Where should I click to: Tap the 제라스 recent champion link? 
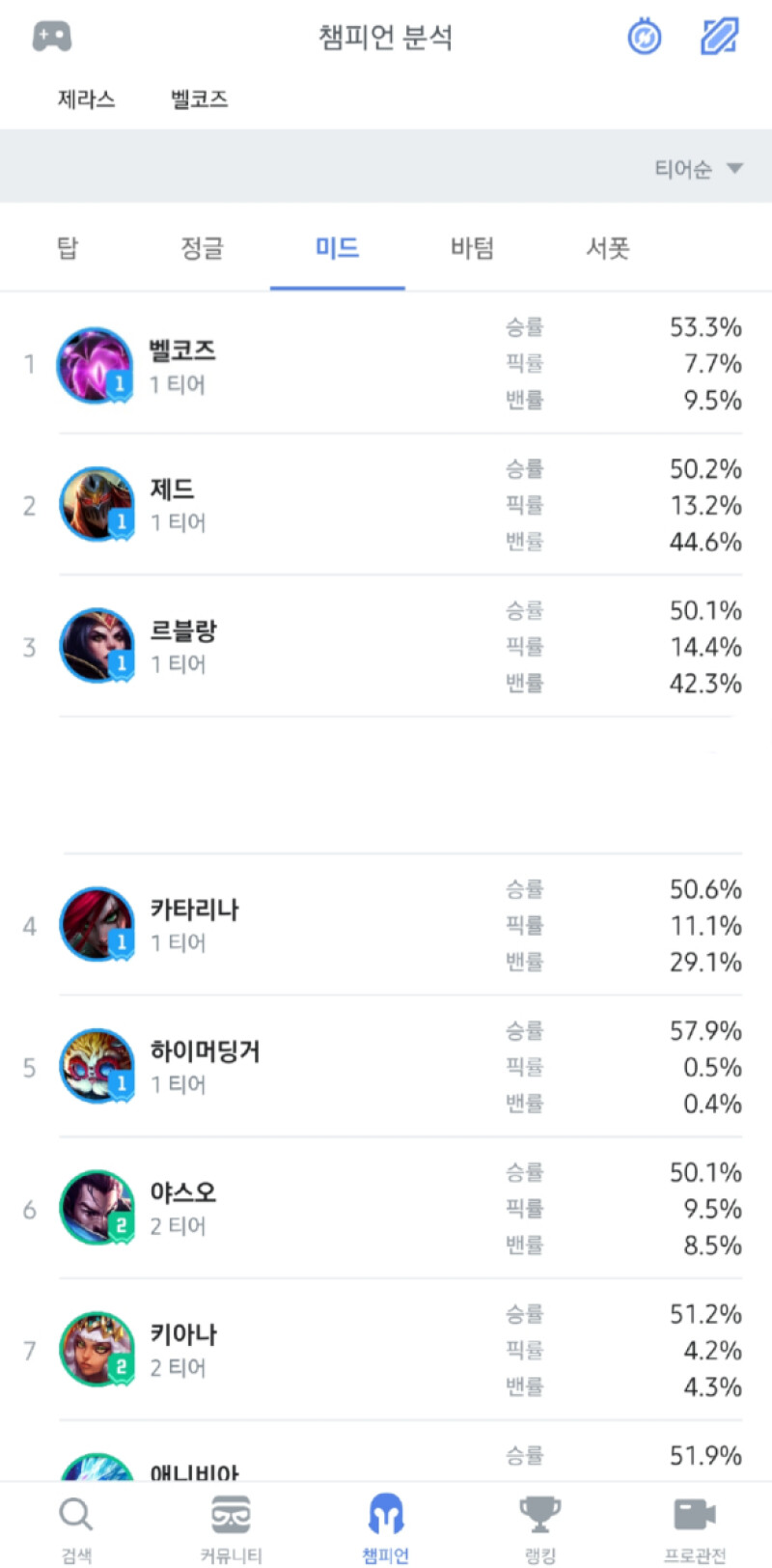pos(87,98)
